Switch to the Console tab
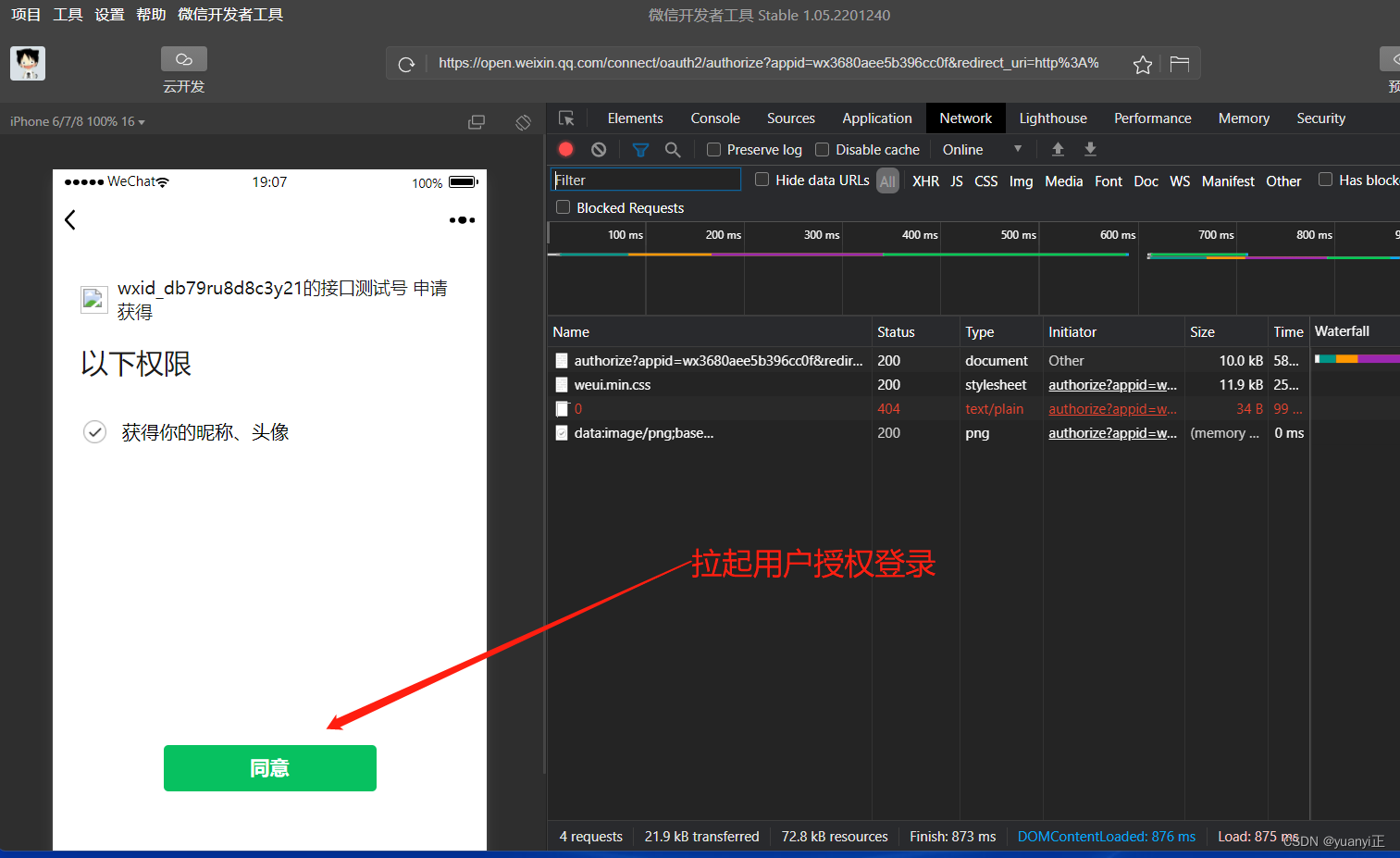 (715, 118)
